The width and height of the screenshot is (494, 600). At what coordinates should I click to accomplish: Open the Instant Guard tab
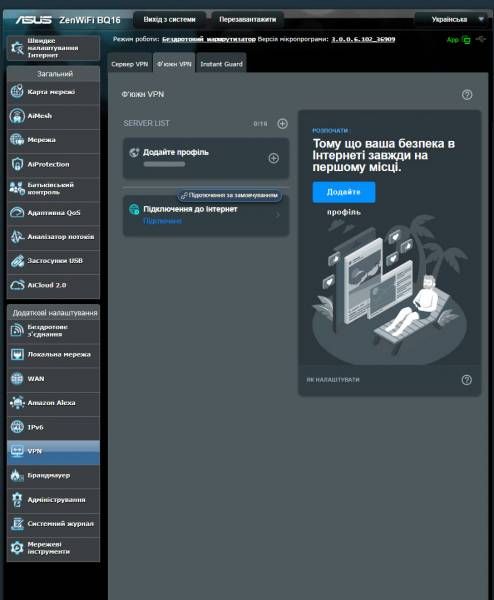[221, 64]
